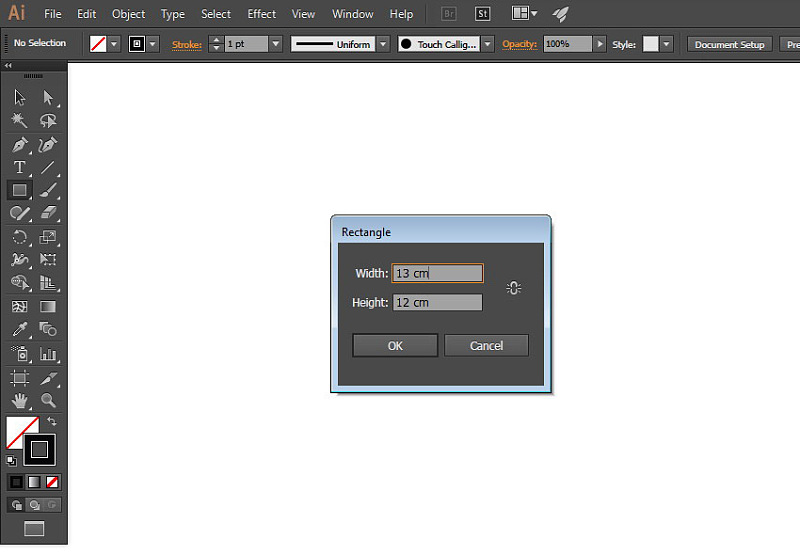Screen dimensions: 800x555
Task: Switch to Draw Inside mode
Action: 52,505
